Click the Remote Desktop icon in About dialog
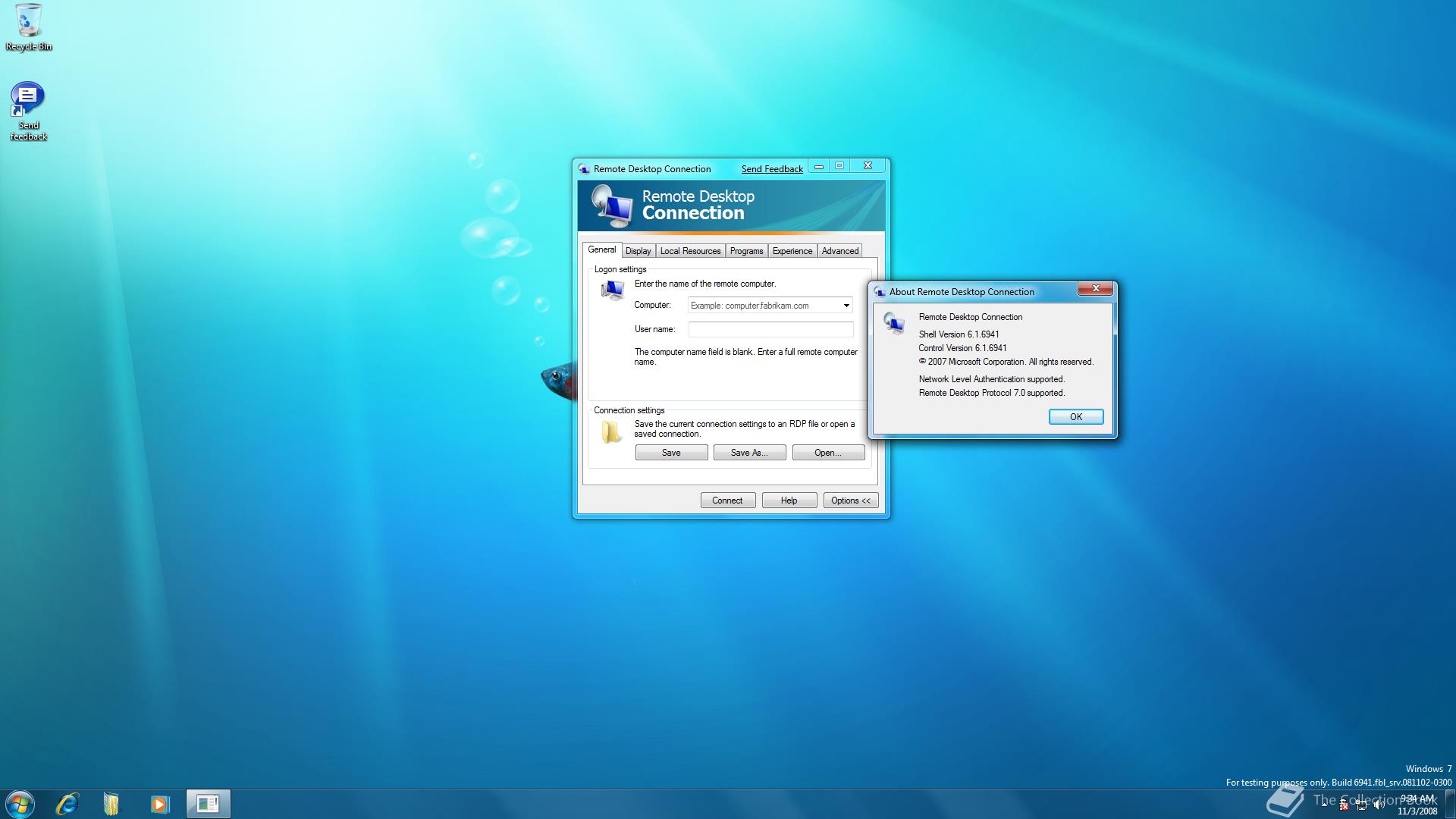This screenshot has width=1456, height=819. tap(894, 324)
